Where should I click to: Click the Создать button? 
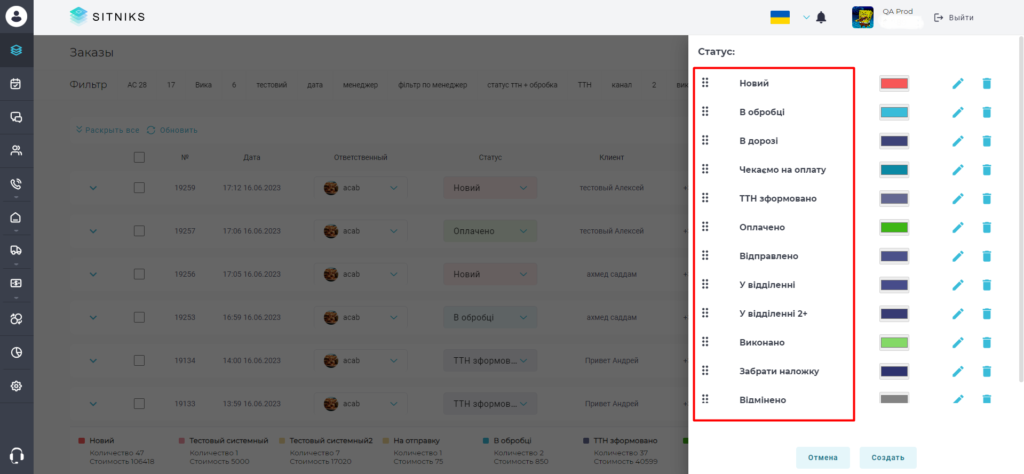pos(888,458)
